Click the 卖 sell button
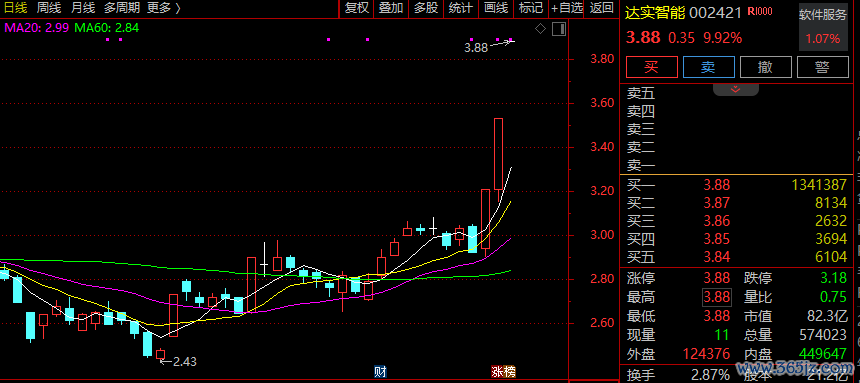 pyautogui.click(x=709, y=67)
